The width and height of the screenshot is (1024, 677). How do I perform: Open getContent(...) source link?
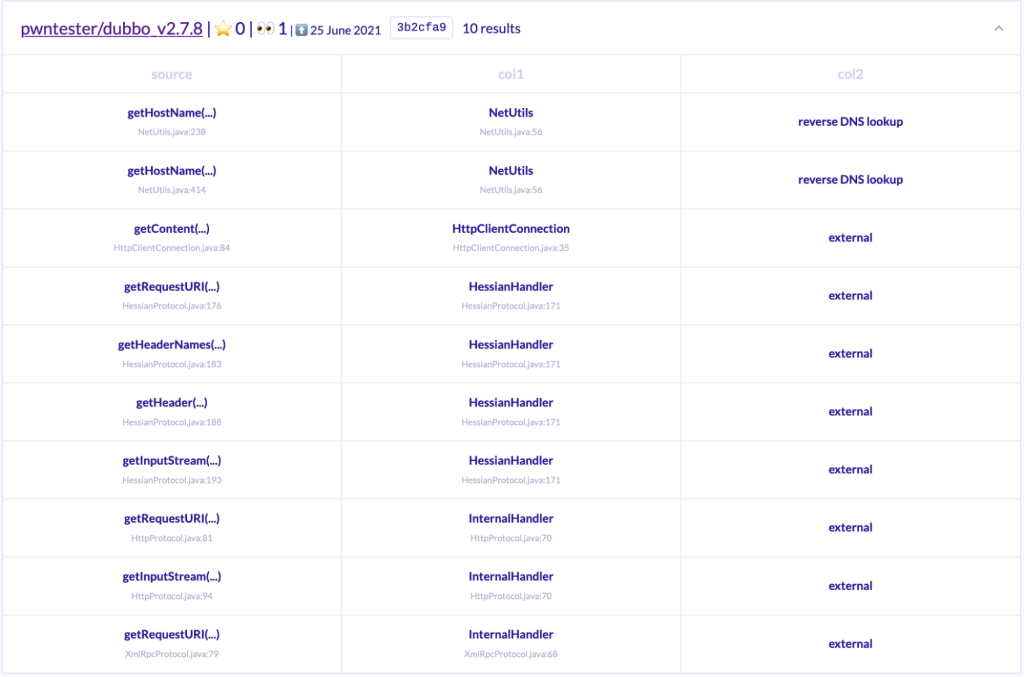point(171,229)
